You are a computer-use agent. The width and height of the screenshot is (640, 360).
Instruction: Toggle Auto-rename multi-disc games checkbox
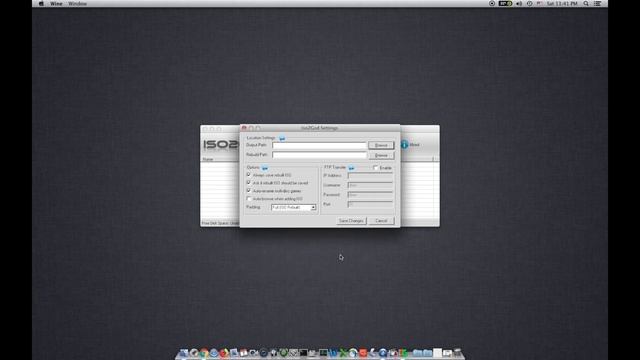[x=249, y=191]
